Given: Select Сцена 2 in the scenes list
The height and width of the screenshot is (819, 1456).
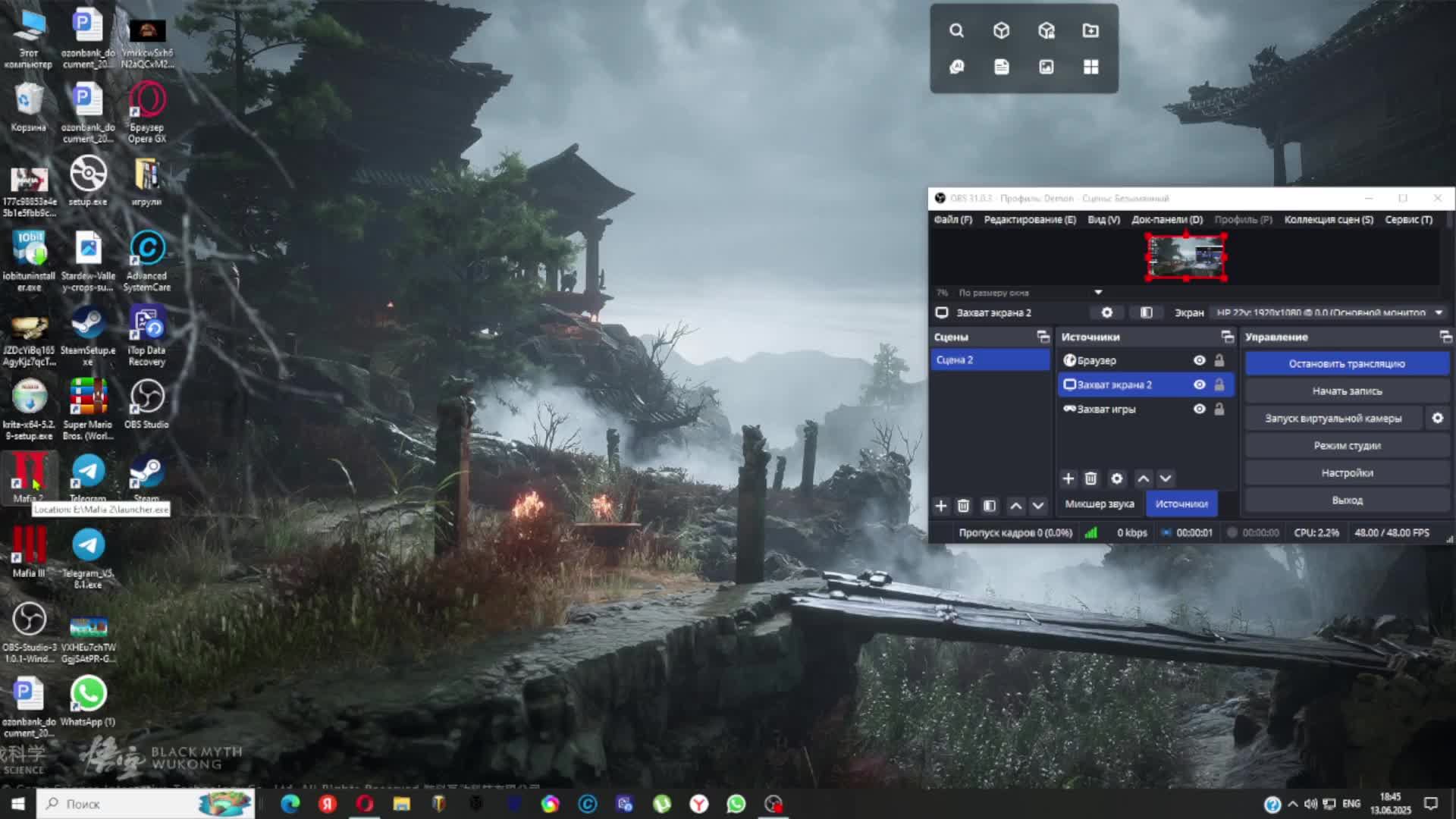Looking at the screenshot, I should click(990, 359).
